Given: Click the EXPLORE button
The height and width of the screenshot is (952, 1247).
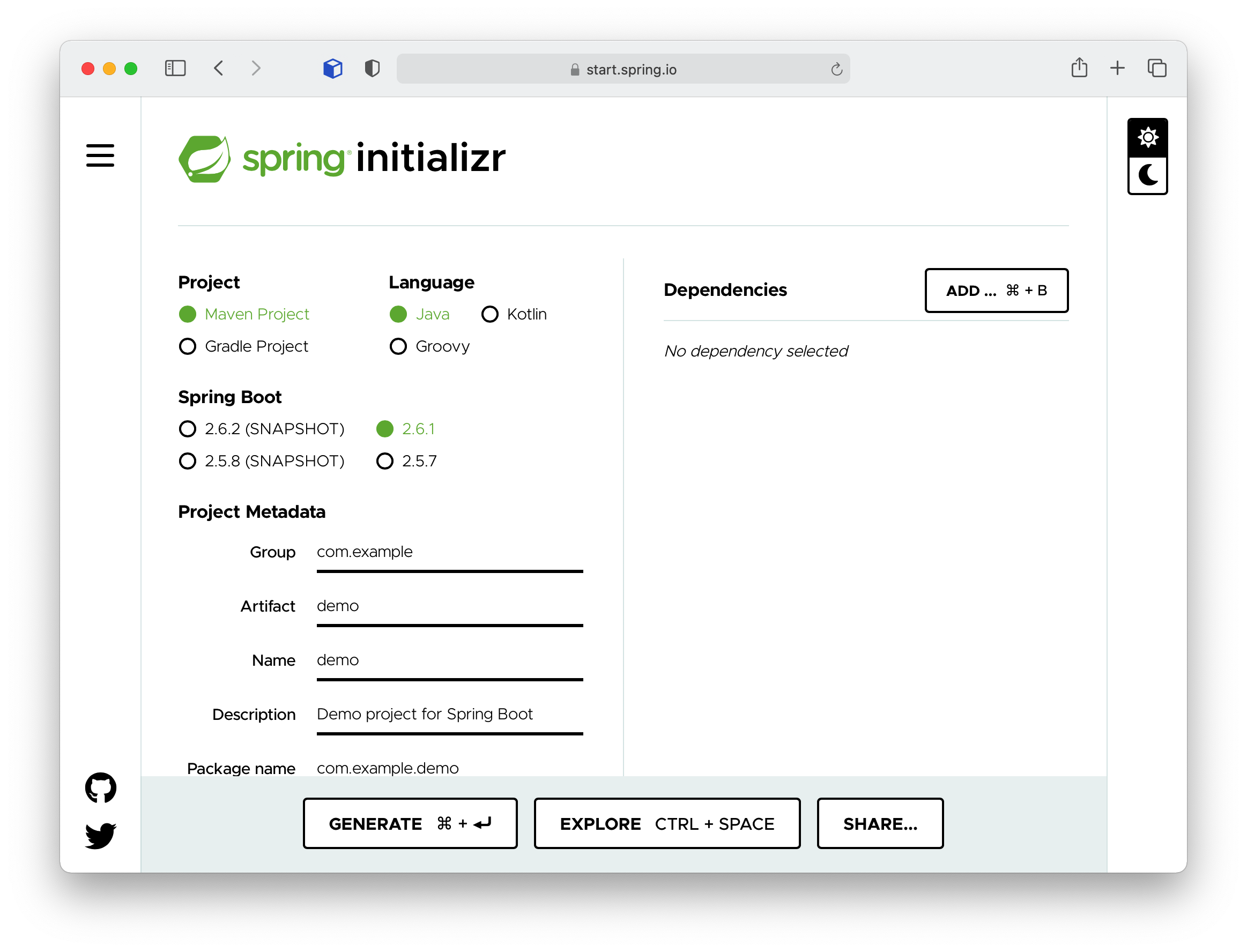Looking at the screenshot, I should (x=666, y=823).
